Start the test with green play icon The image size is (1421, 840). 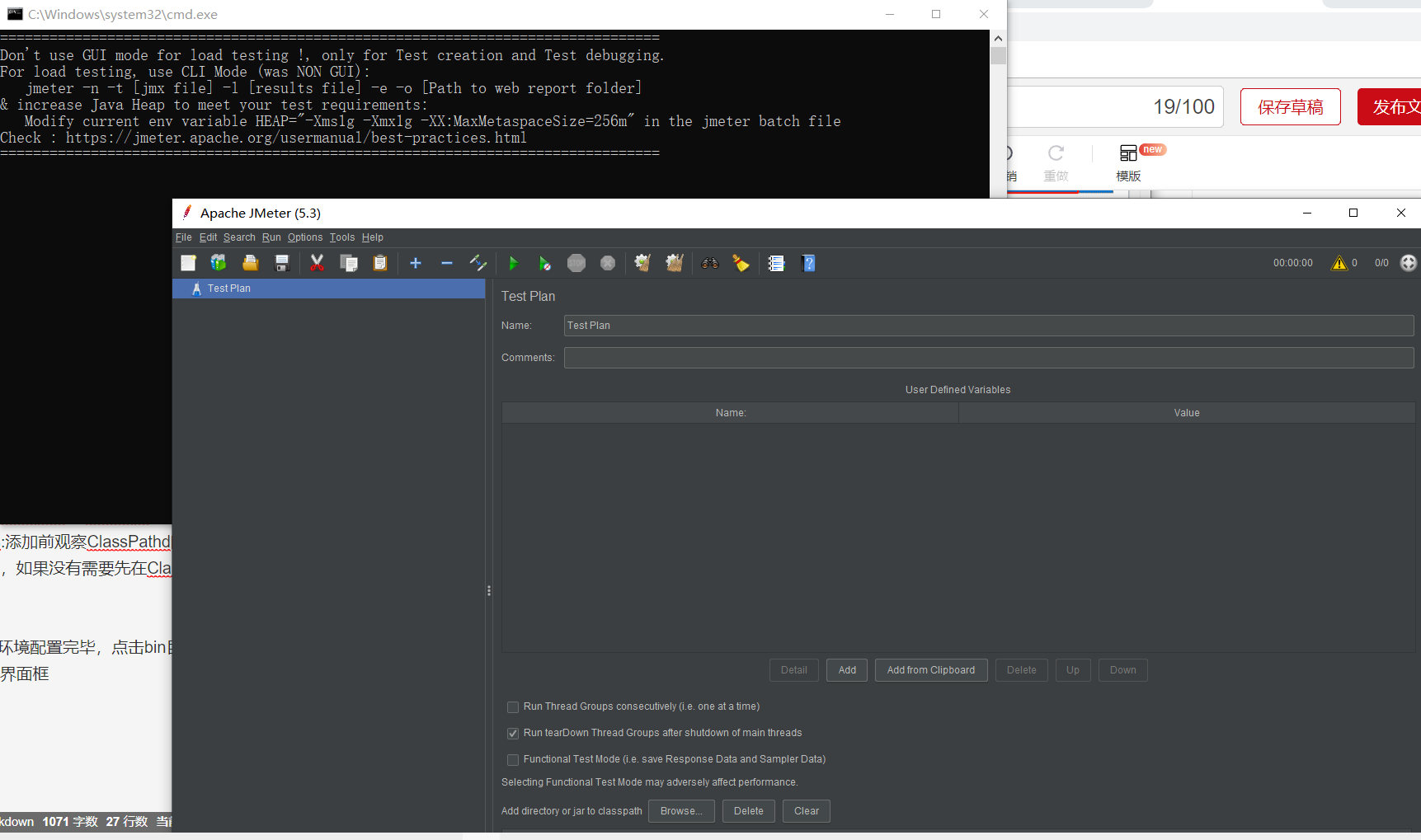point(513,263)
